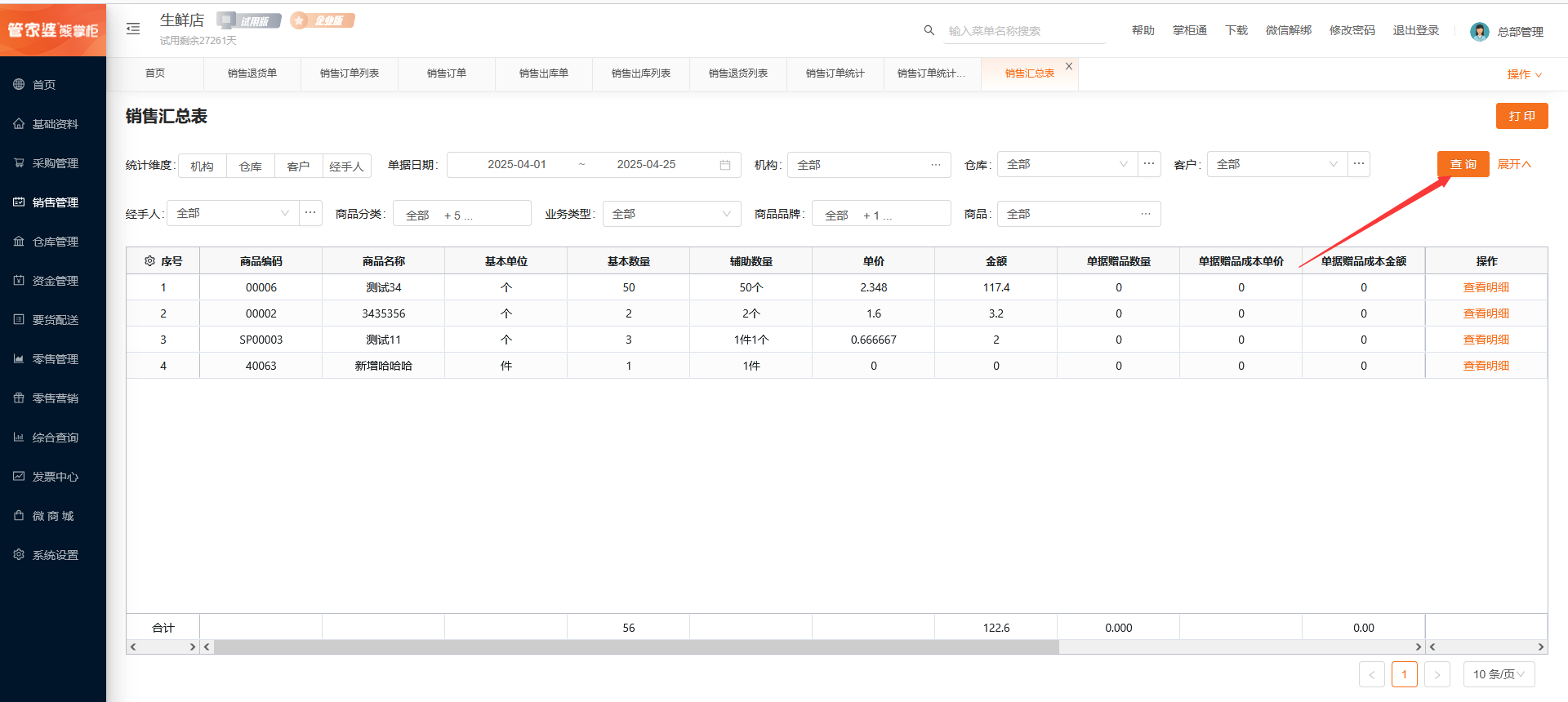Image resolution: width=1568 pixels, height=702 pixels.
Task: Open the 商品品牌 multi-select
Action: [881, 214]
